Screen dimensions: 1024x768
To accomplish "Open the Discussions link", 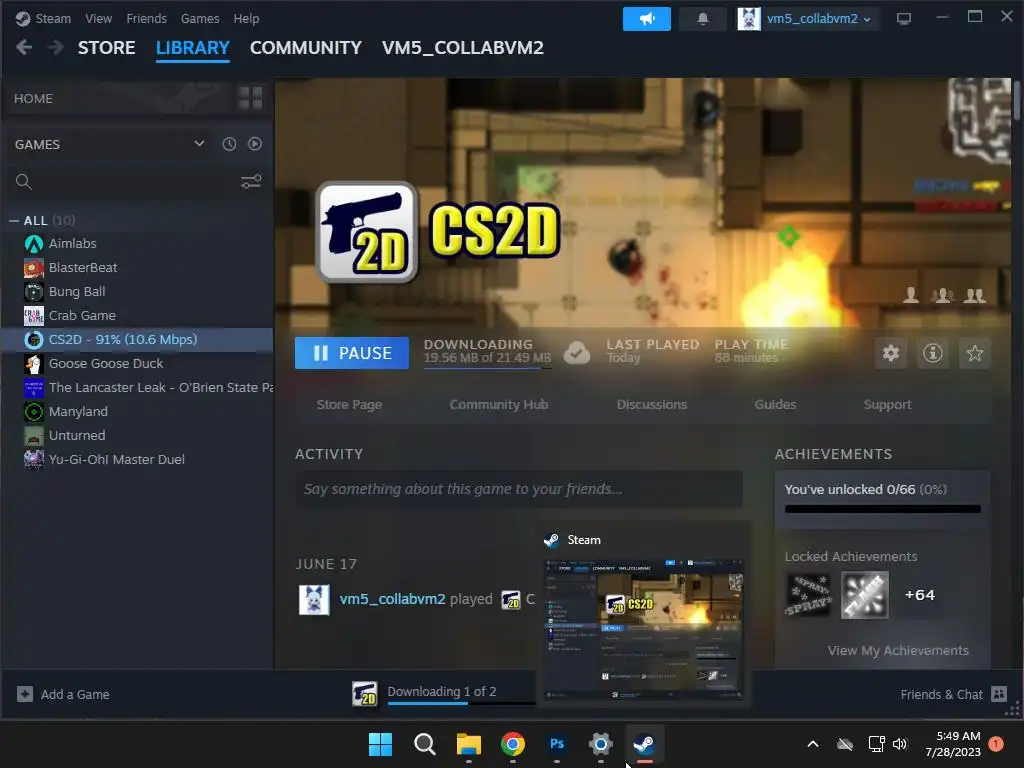I will [x=652, y=405].
